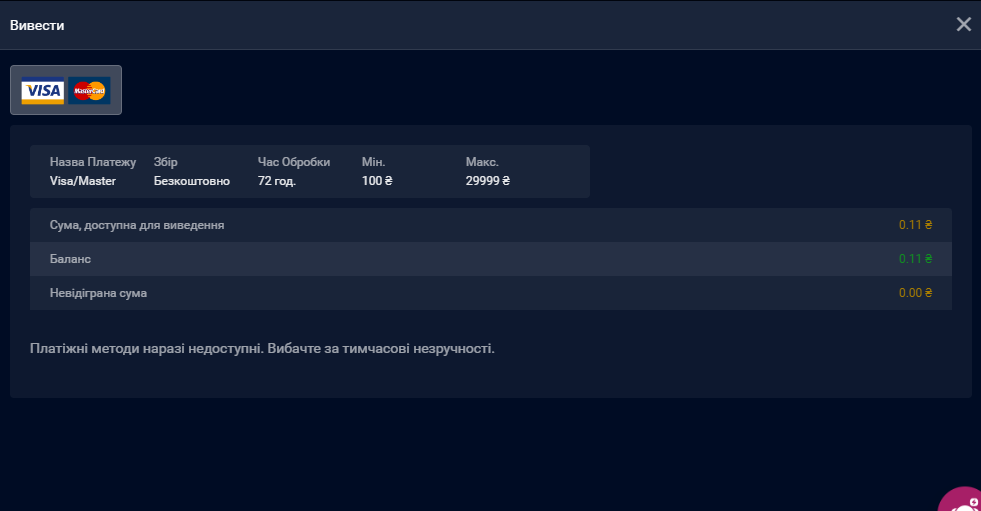Viewport: 981px width, 511px height.
Task: Click the maximum amount 29999 ₴
Action: pyautogui.click(x=488, y=181)
